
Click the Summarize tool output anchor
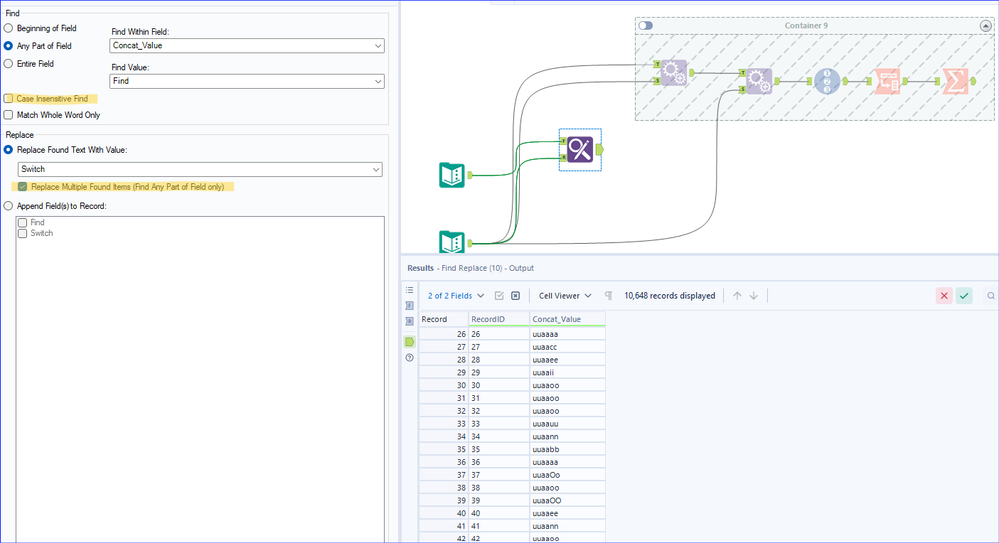point(973,82)
